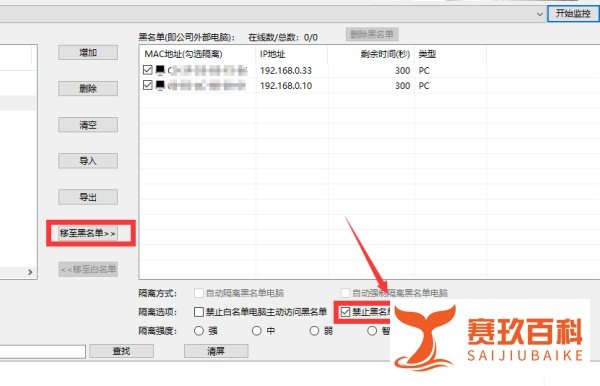Image resolution: width=600 pixels, height=386 pixels.
Task: Click the PC icon in 192.168.0.33 row
Action: click(x=160, y=70)
